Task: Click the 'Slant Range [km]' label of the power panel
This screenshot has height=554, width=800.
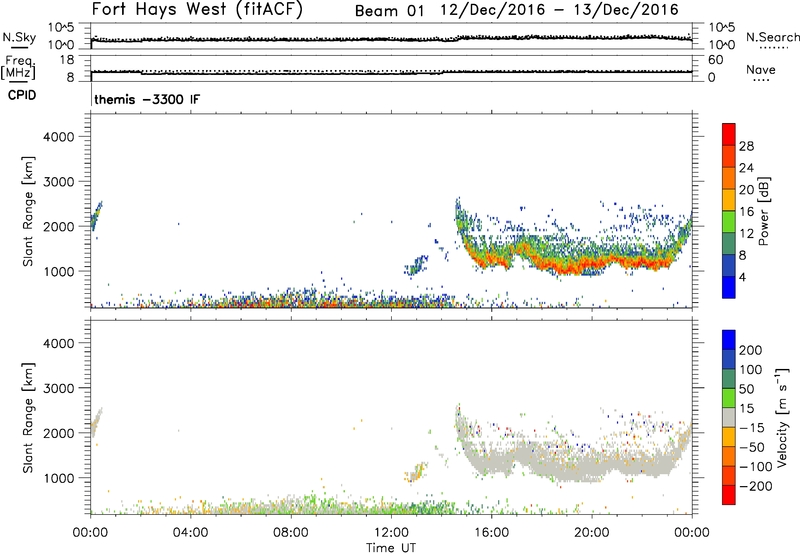Action: coord(28,211)
